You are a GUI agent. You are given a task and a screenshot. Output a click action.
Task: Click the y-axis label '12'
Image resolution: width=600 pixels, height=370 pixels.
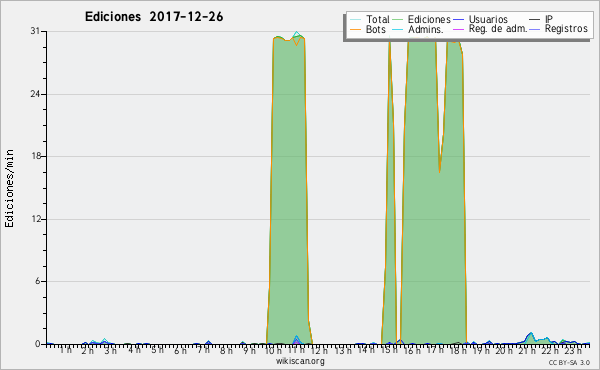pyautogui.click(x=35, y=219)
